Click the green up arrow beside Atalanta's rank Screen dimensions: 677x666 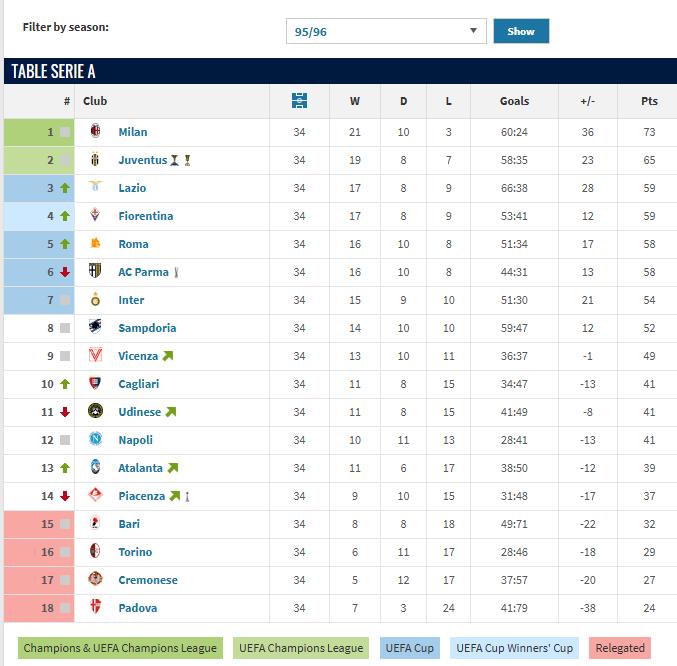click(x=64, y=468)
